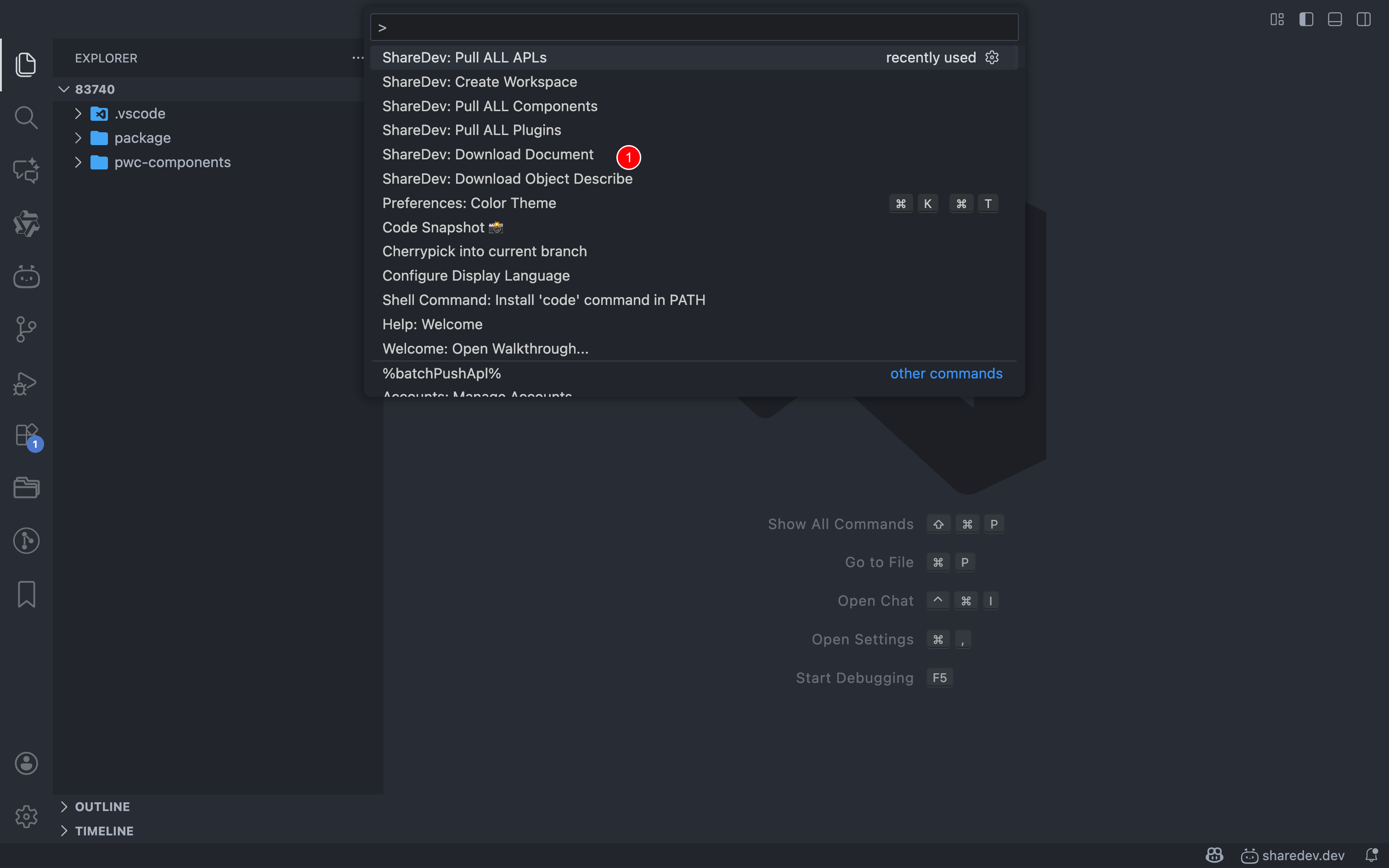1389x868 pixels.
Task: Open Run and Debug view
Action: coord(26,383)
